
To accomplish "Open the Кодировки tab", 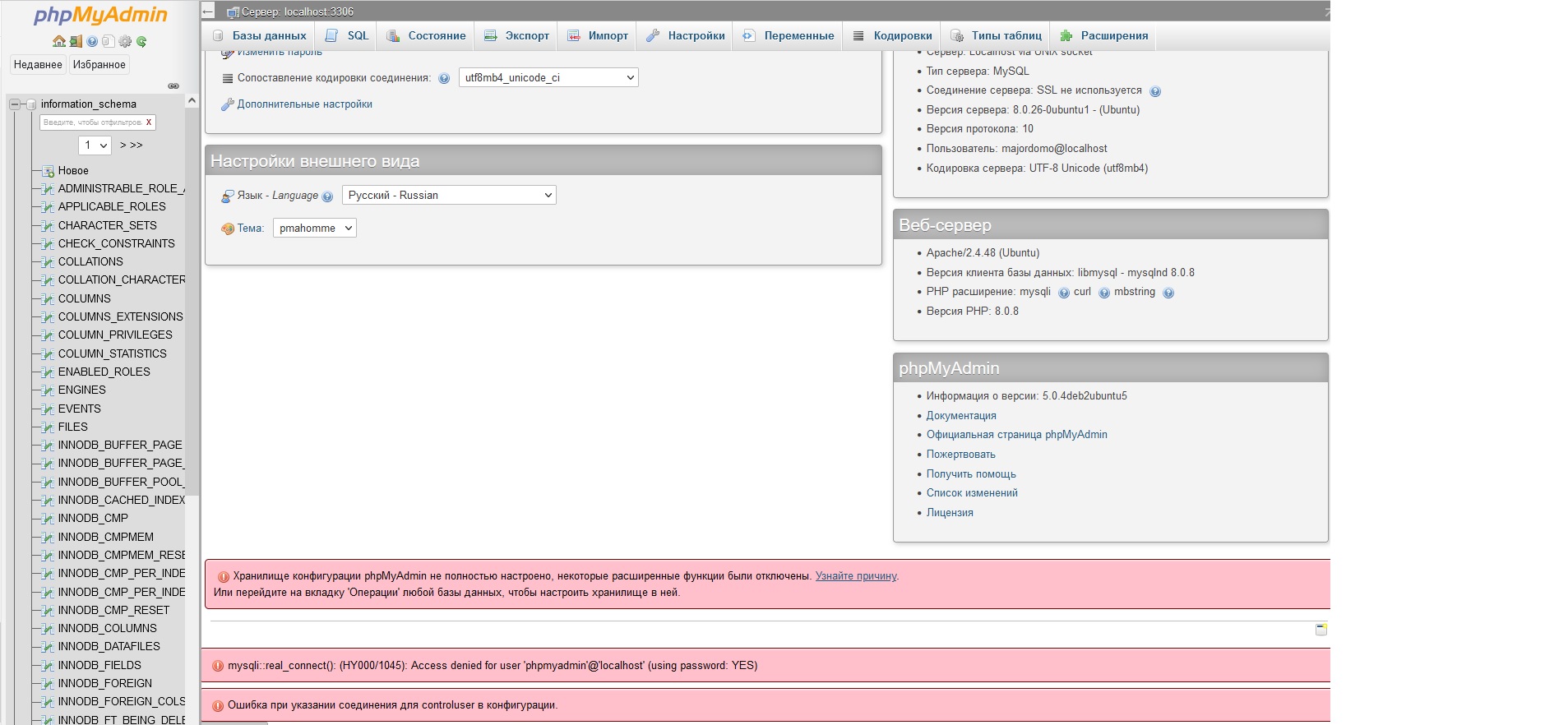I will [x=892, y=36].
